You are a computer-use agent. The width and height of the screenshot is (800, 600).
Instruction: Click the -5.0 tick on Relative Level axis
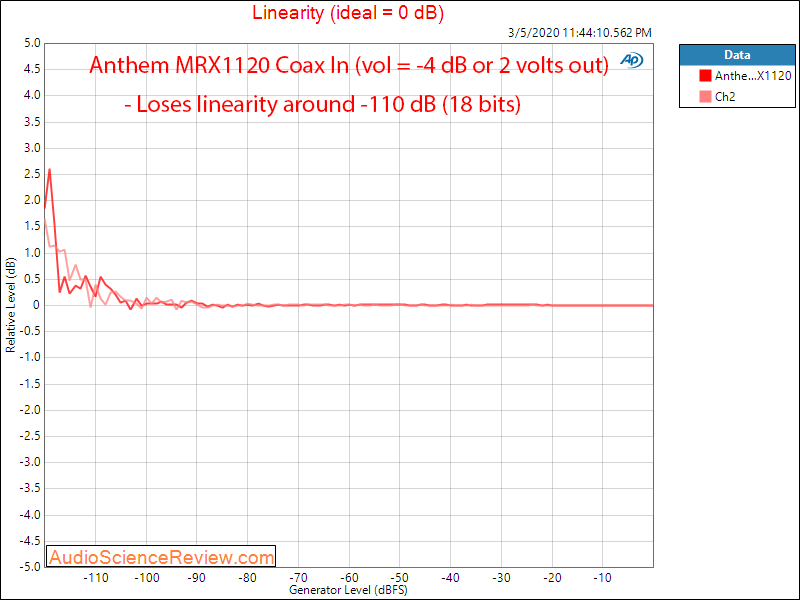click(30, 566)
